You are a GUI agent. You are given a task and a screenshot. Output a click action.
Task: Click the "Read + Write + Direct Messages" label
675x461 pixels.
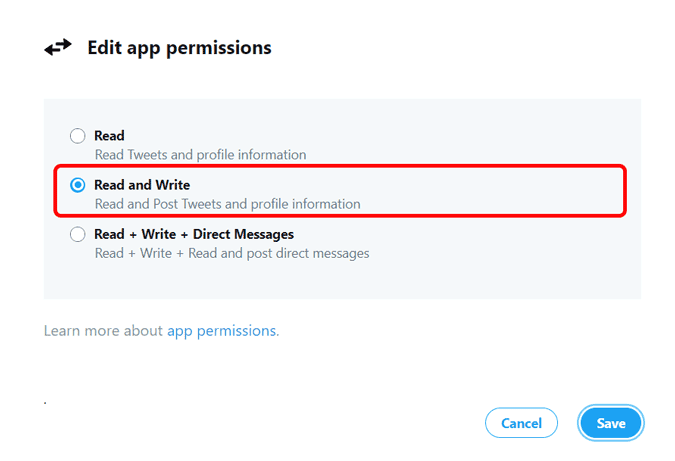[193, 234]
